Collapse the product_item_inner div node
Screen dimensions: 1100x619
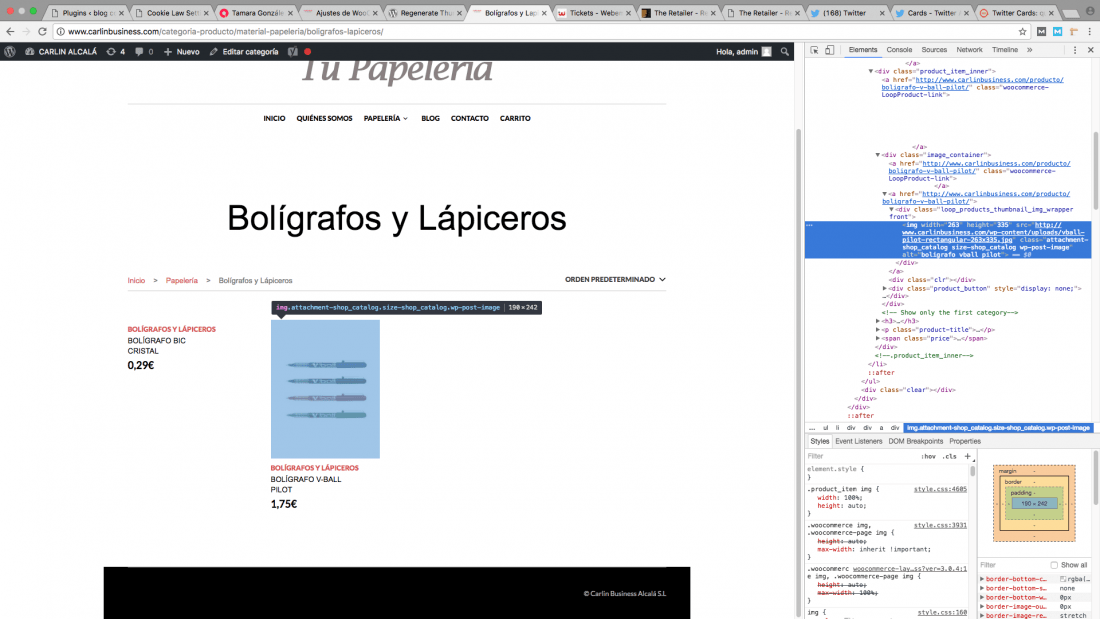(871, 72)
